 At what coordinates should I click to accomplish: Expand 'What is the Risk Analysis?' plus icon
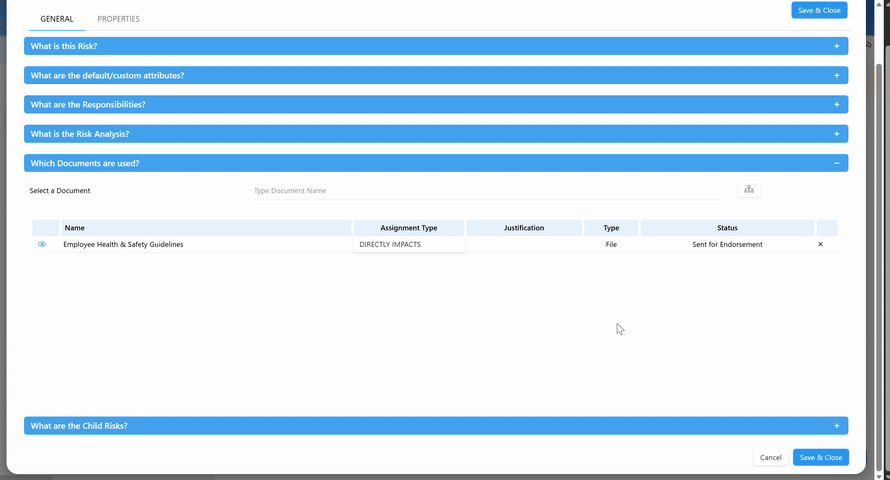tap(836, 133)
